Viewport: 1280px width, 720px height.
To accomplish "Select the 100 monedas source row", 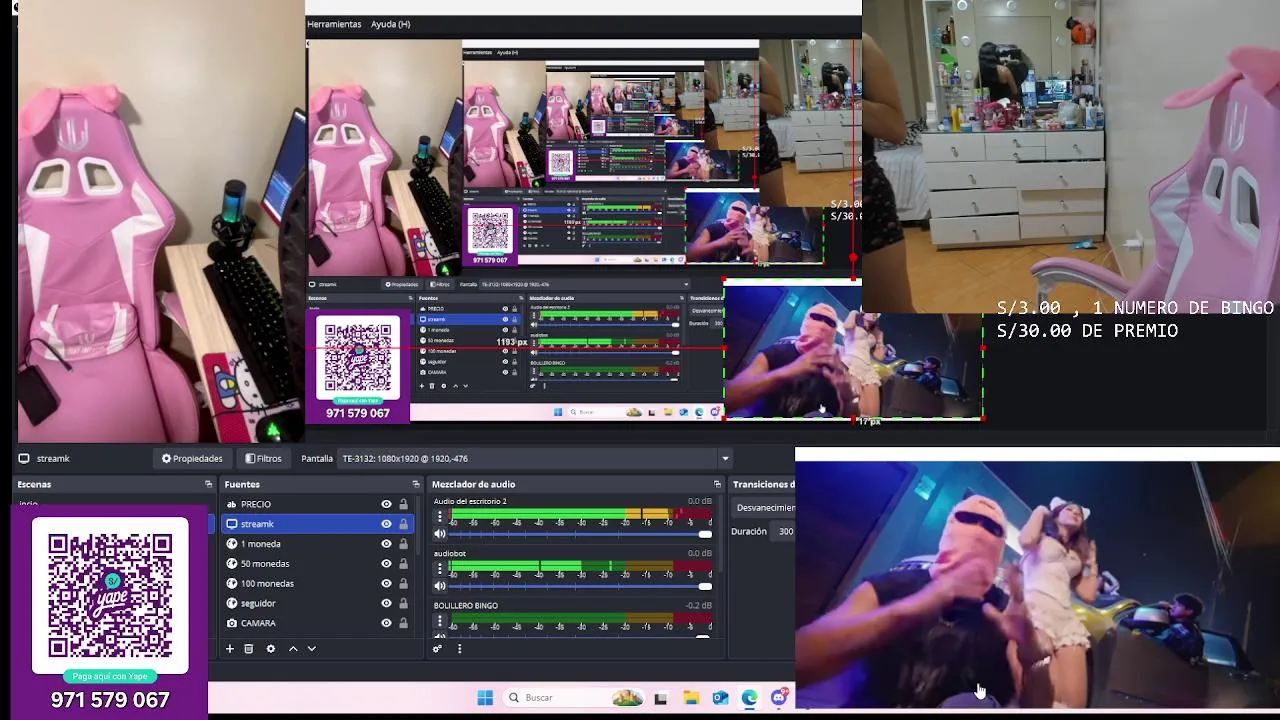I will pos(316,583).
